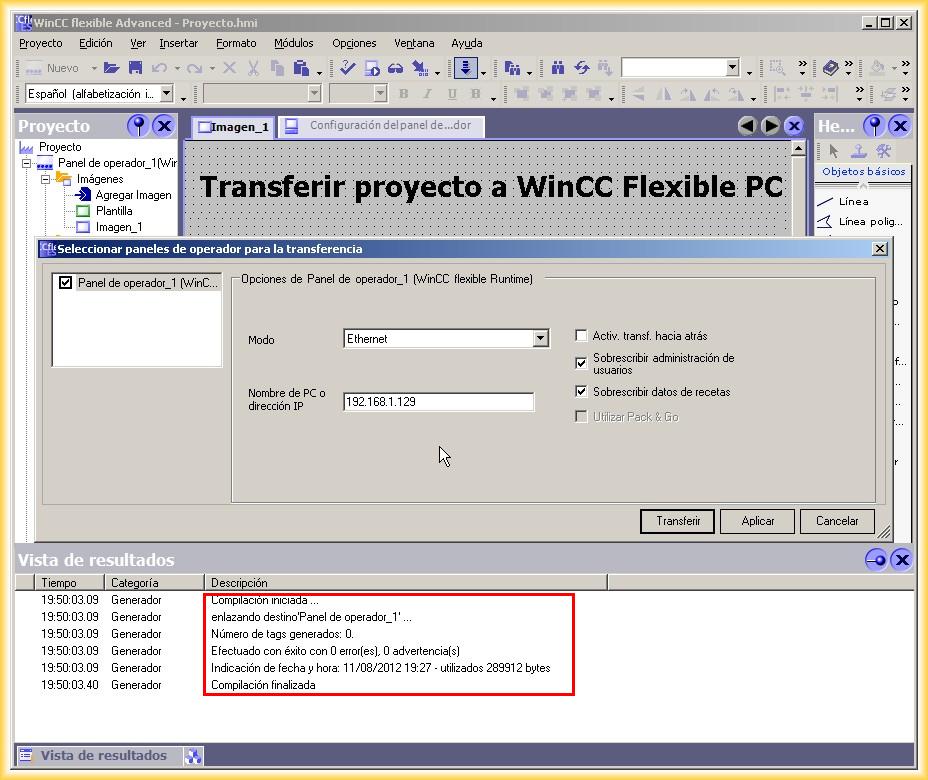Click the check consistency checkmark icon

(347, 68)
